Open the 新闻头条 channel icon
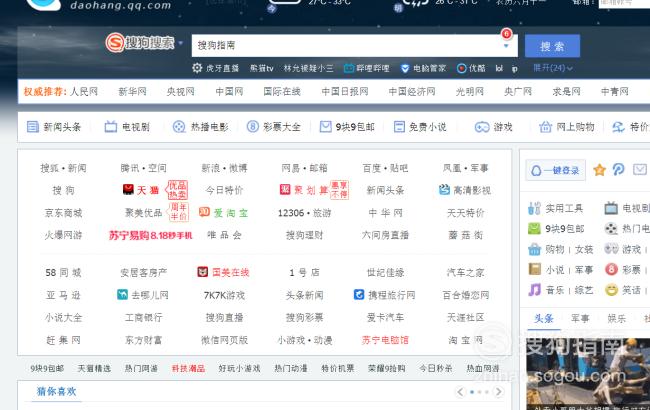 click(x=33, y=127)
